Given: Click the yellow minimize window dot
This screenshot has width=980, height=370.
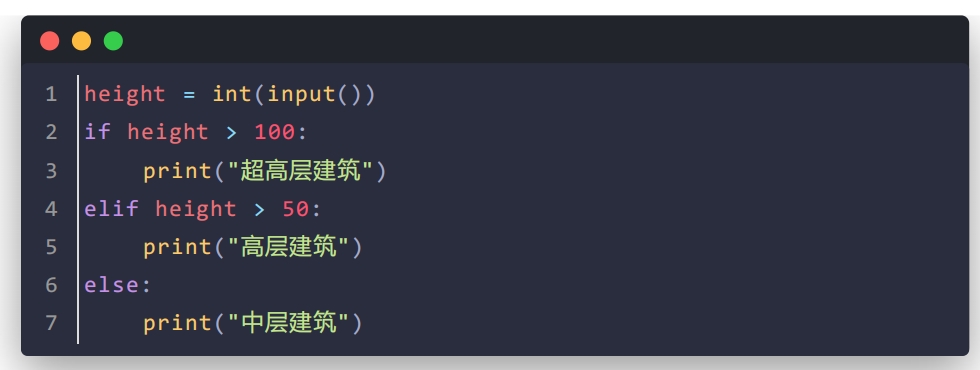Looking at the screenshot, I should pos(81,41).
